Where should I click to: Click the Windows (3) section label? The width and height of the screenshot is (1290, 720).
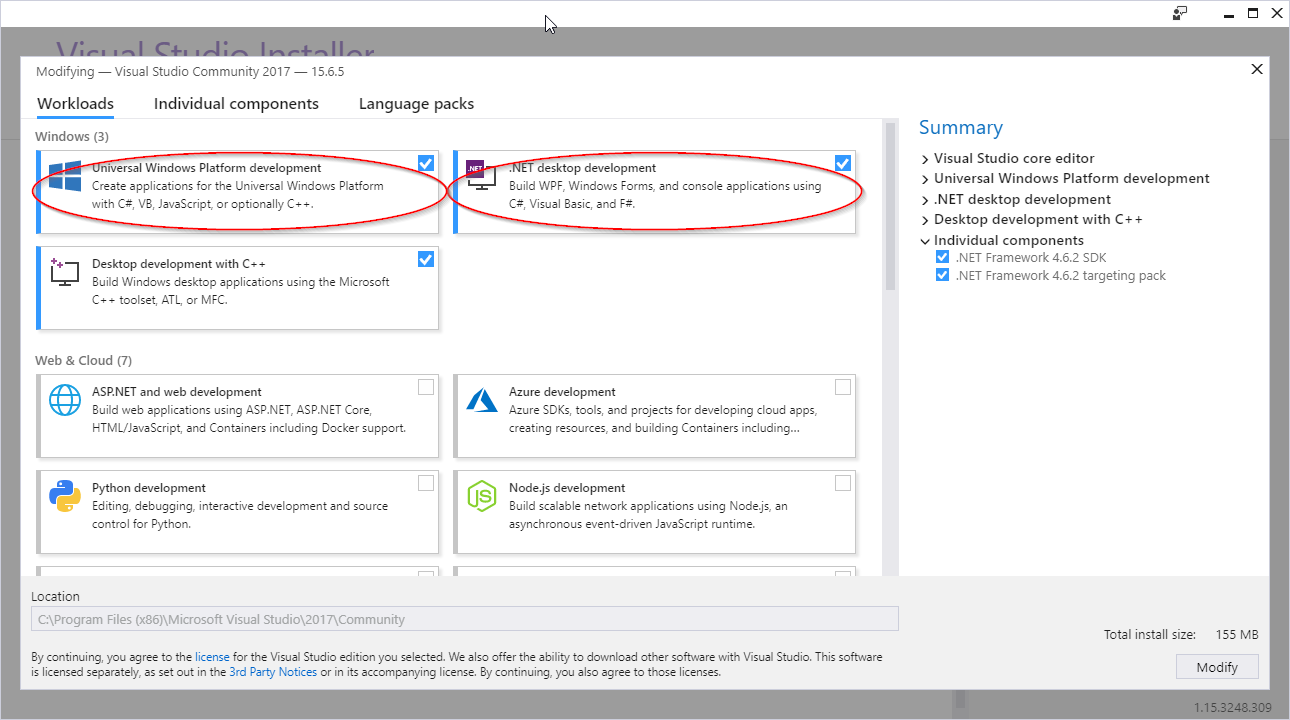pyautogui.click(x=72, y=136)
